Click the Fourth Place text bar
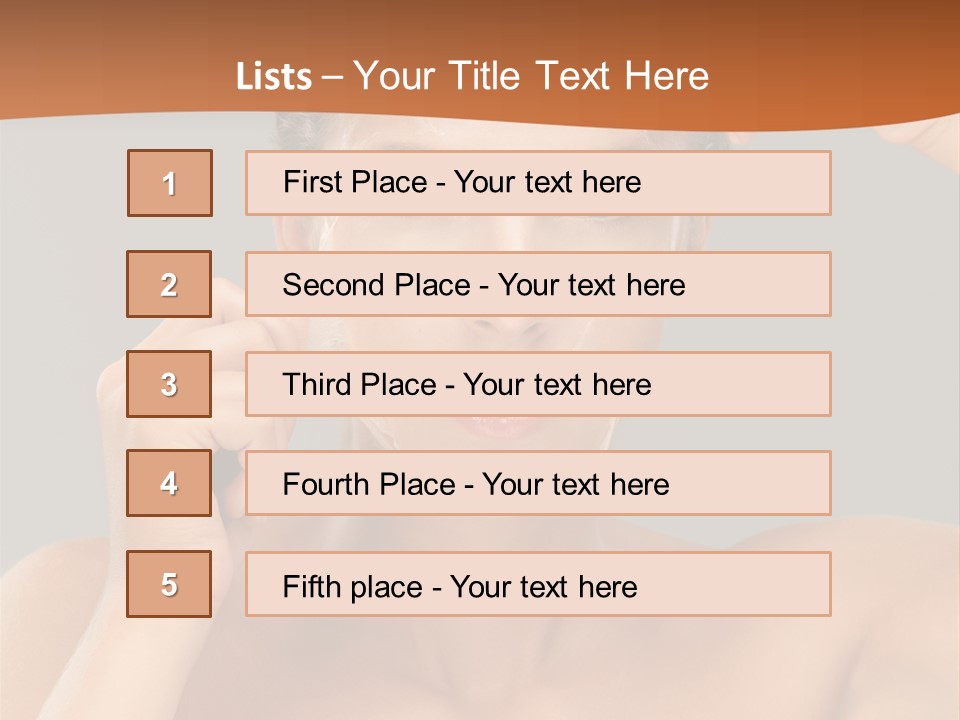This screenshot has width=960, height=720. point(538,483)
